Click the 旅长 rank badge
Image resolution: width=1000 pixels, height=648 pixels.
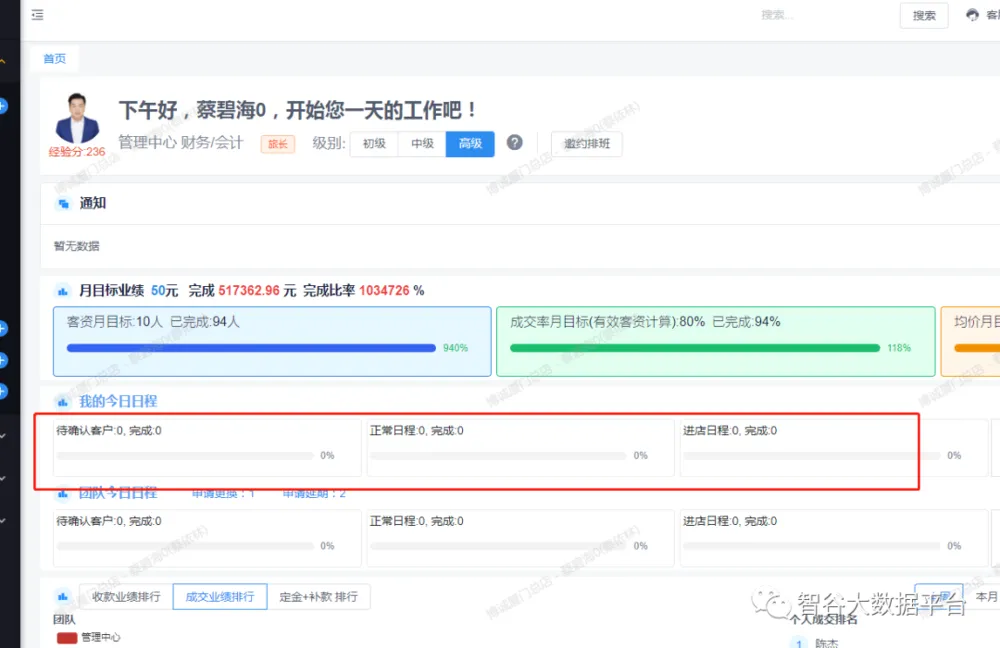277,144
